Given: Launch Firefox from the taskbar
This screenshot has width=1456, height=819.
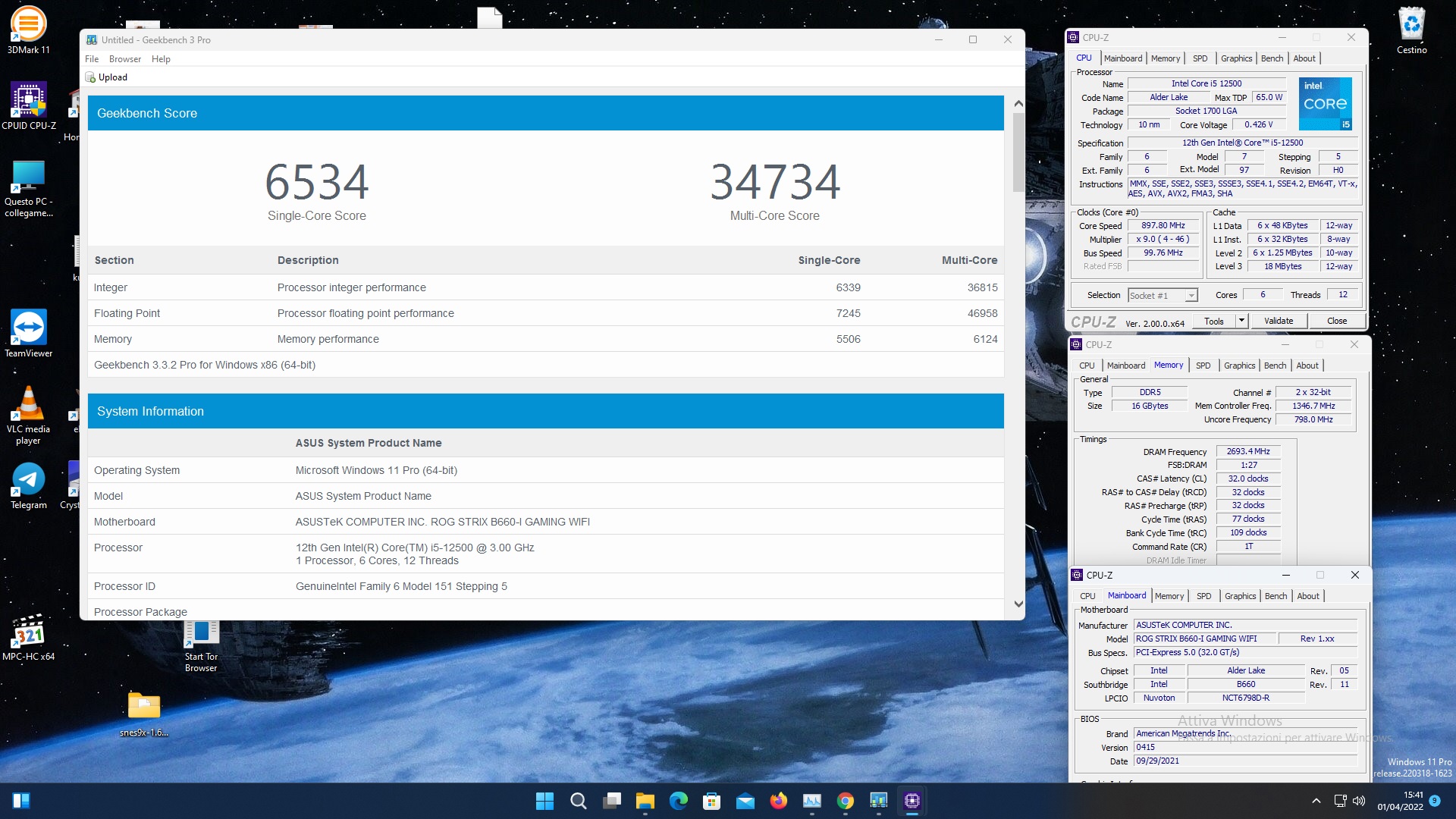Looking at the screenshot, I should click(778, 801).
